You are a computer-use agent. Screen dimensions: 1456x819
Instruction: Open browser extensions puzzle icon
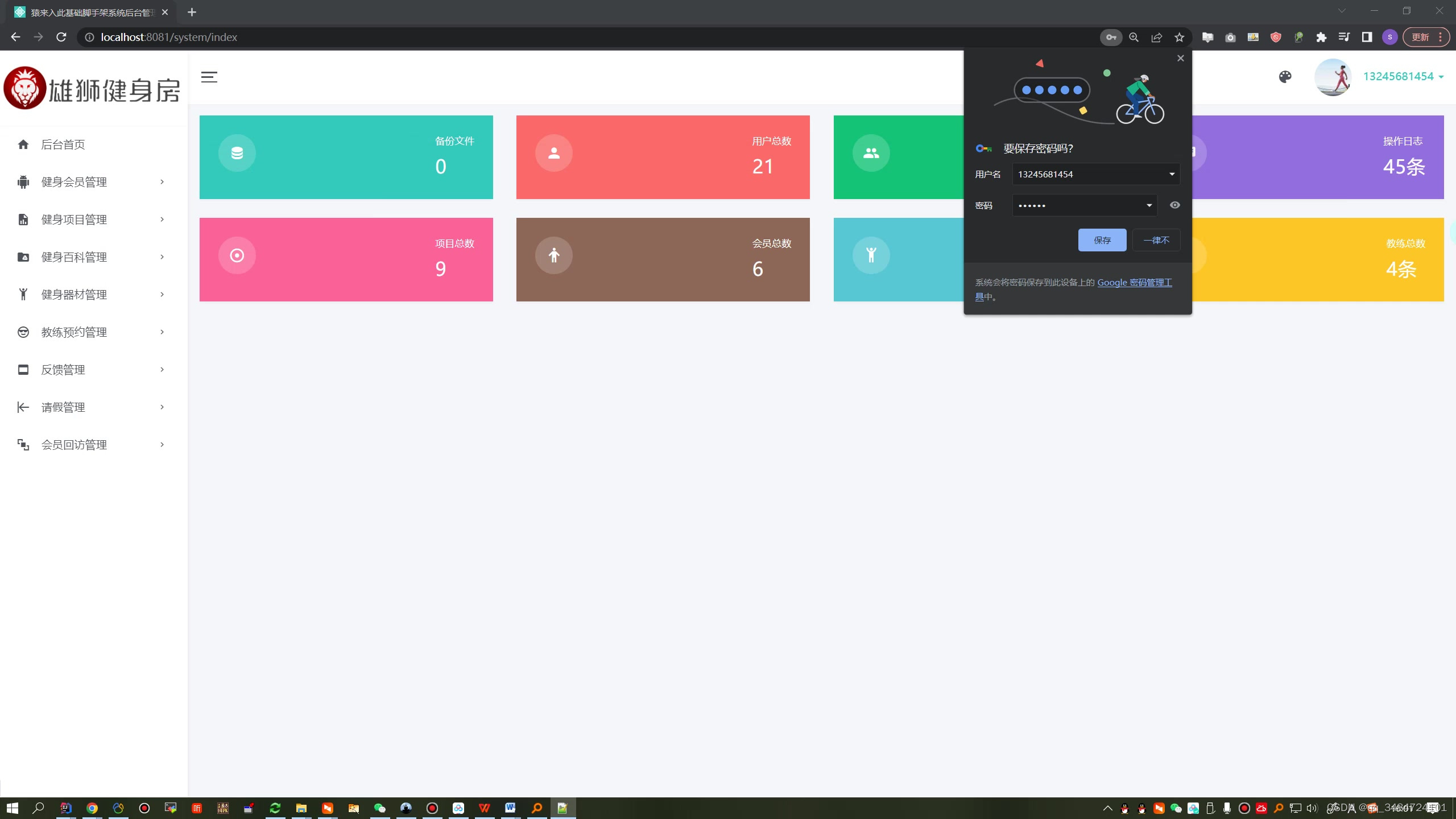tap(1321, 38)
